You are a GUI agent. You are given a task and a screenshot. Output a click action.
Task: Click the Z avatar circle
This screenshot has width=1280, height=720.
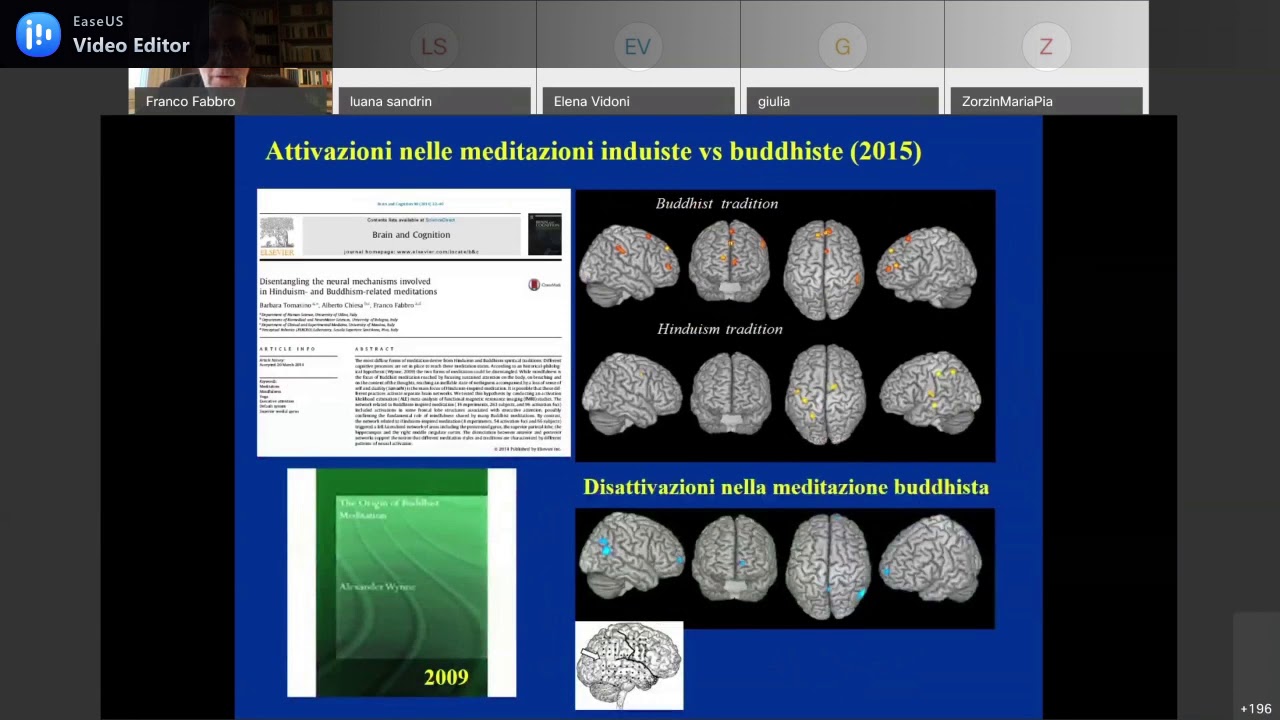click(x=1046, y=47)
